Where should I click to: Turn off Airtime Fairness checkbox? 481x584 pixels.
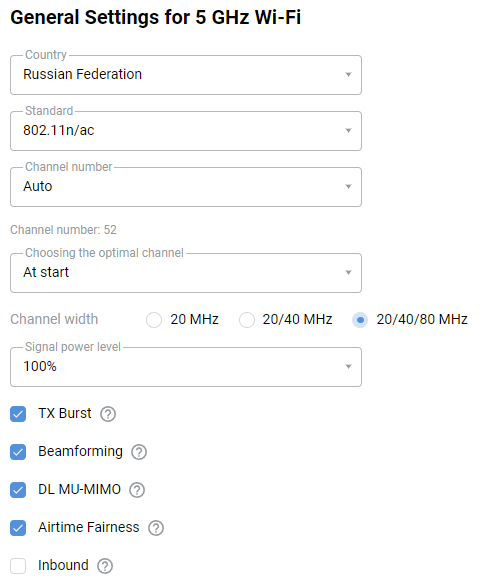click(x=18, y=528)
